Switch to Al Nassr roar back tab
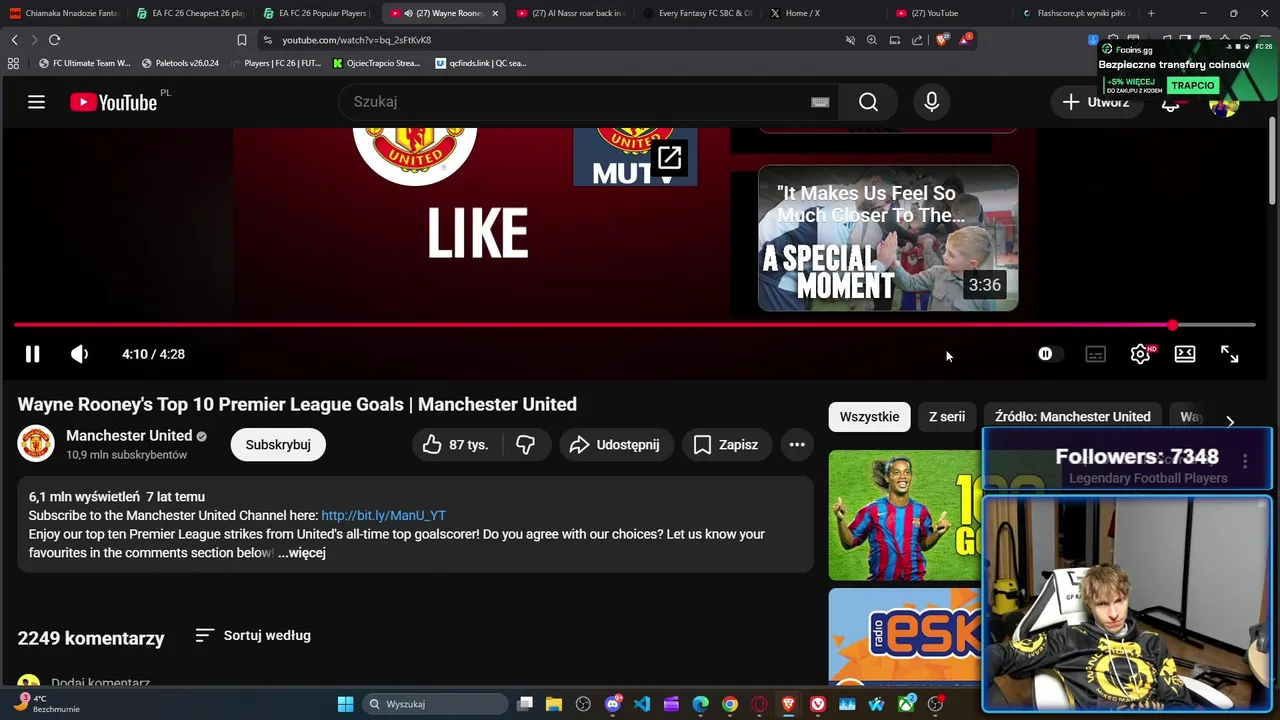This screenshot has width=1280, height=720. (570, 13)
